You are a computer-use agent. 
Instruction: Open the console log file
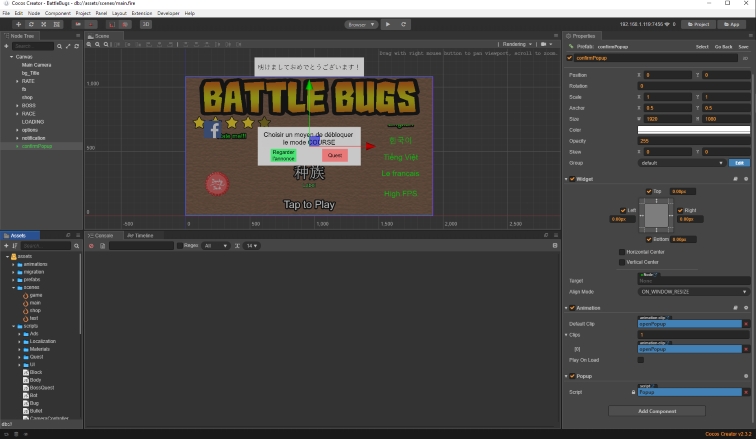point(102,246)
